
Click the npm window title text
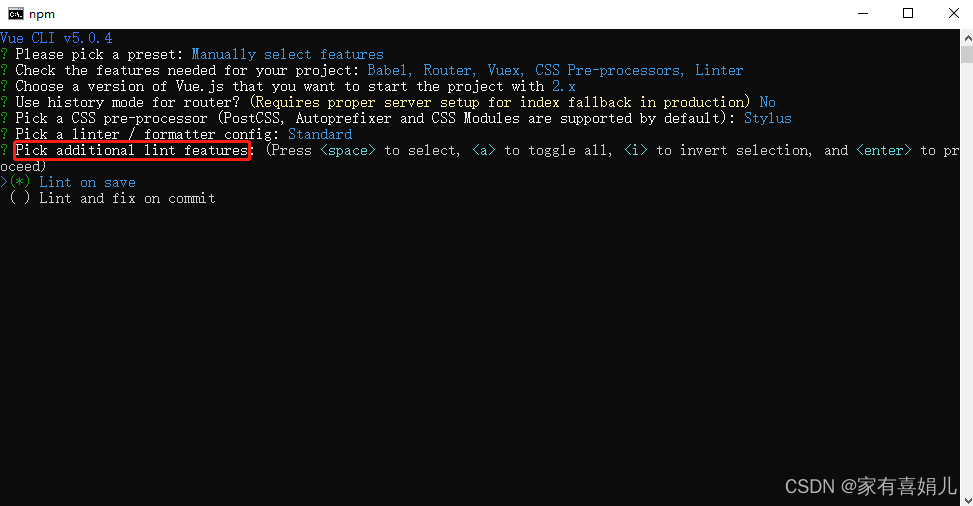42,14
